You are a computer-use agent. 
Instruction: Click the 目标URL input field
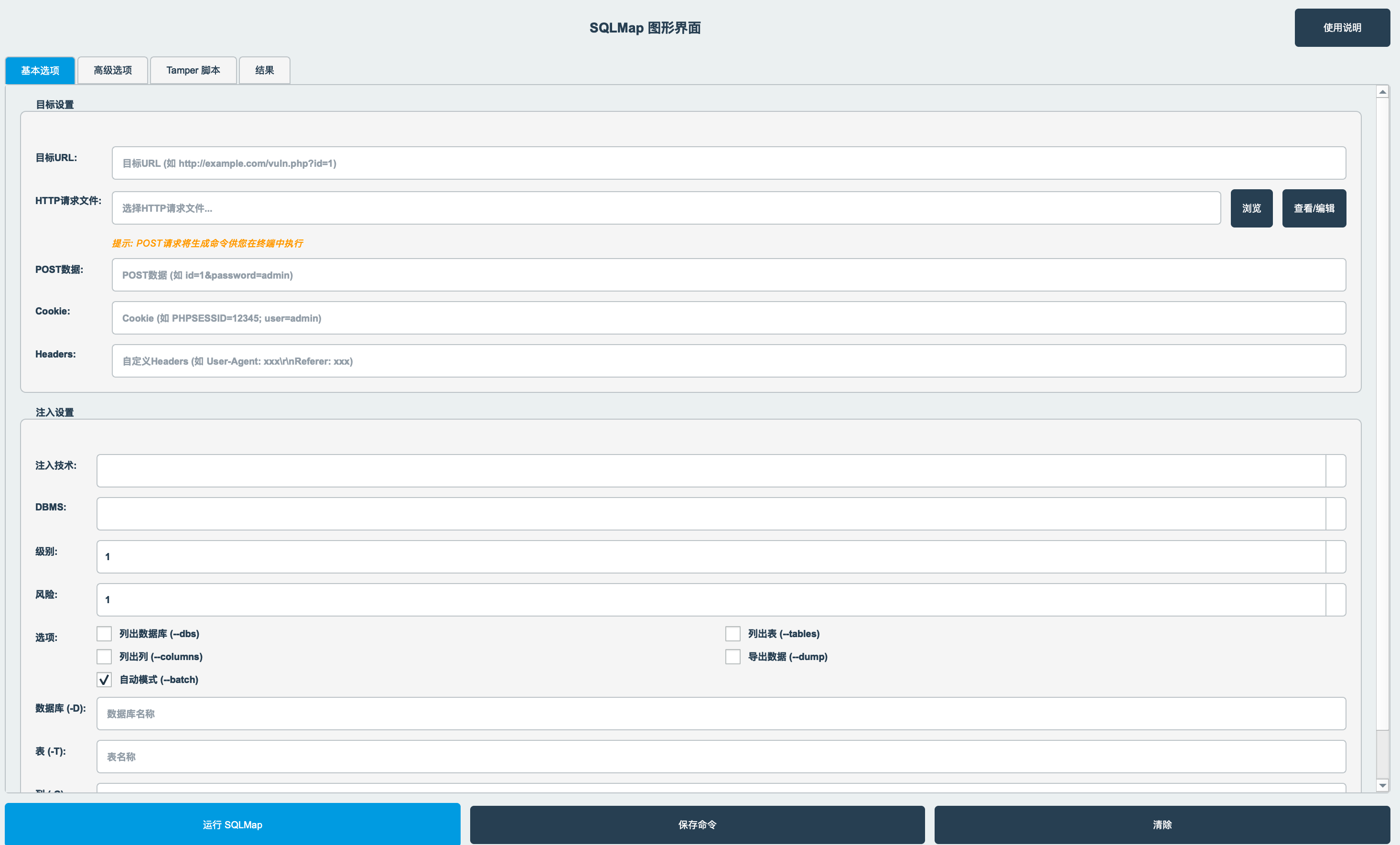[x=728, y=163]
